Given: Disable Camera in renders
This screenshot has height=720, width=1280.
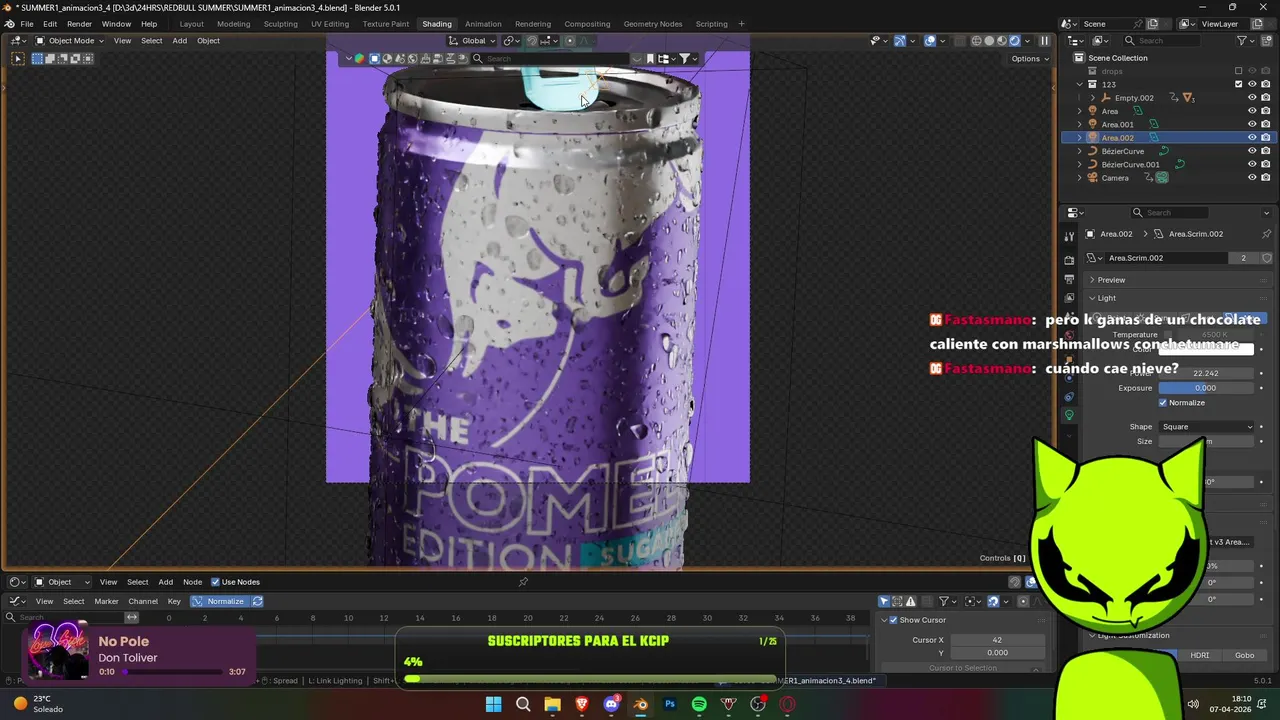Looking at the screenshot, I should [1266, 178].
